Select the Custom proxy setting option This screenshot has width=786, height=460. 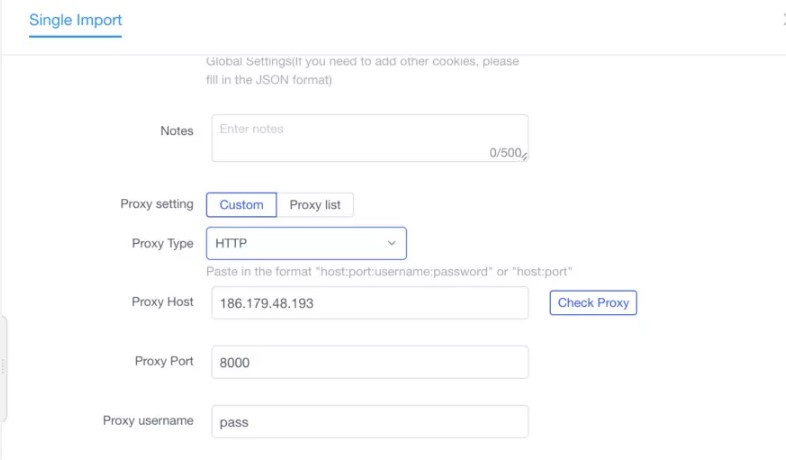(x=241, y=205)
